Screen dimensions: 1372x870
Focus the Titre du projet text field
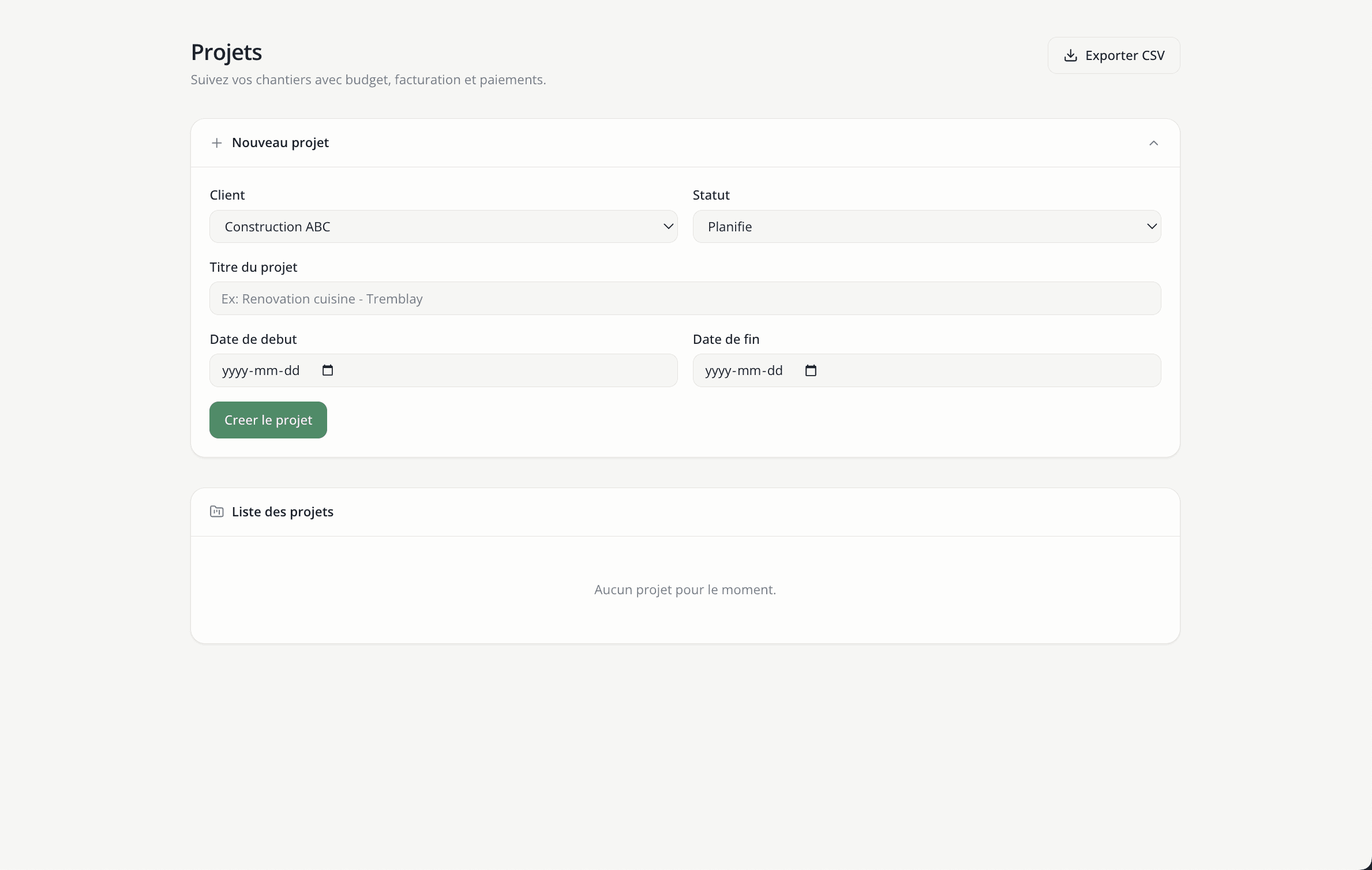(685, 299)
